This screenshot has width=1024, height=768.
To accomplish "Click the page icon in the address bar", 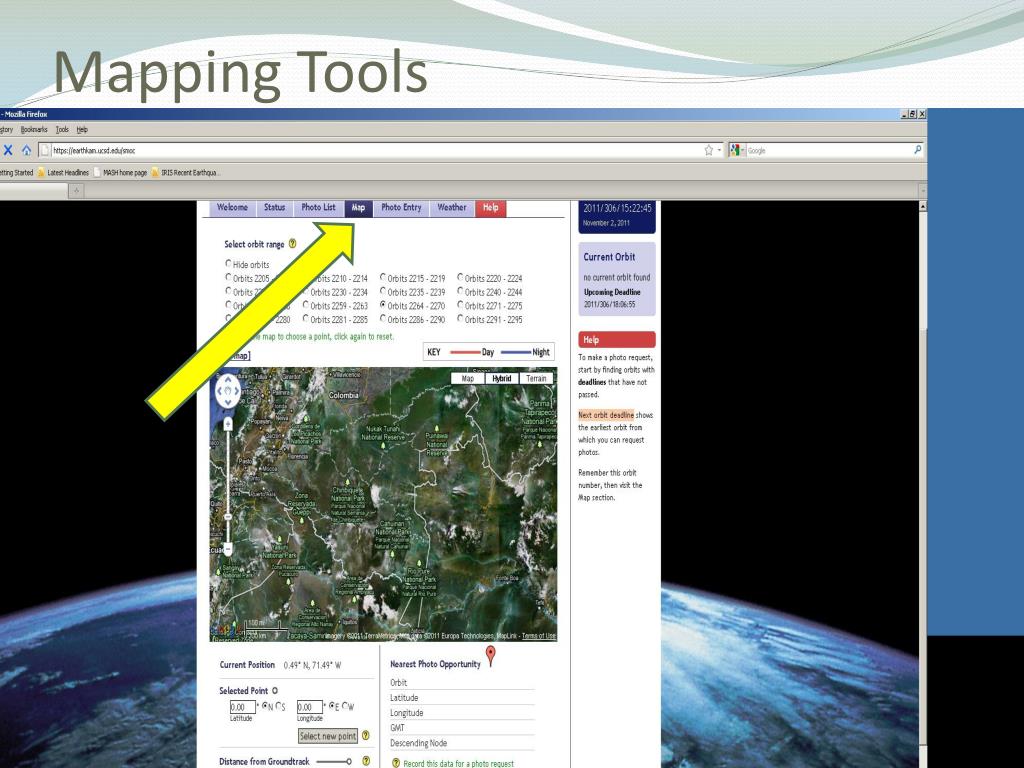I will pos(44,150).
